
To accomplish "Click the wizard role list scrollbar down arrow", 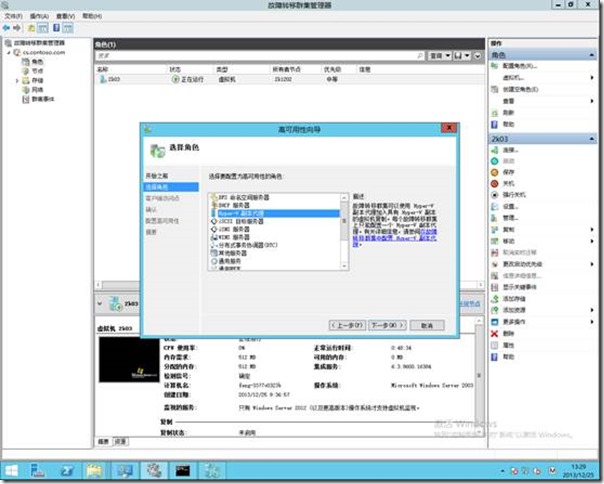I will (344, 266).
